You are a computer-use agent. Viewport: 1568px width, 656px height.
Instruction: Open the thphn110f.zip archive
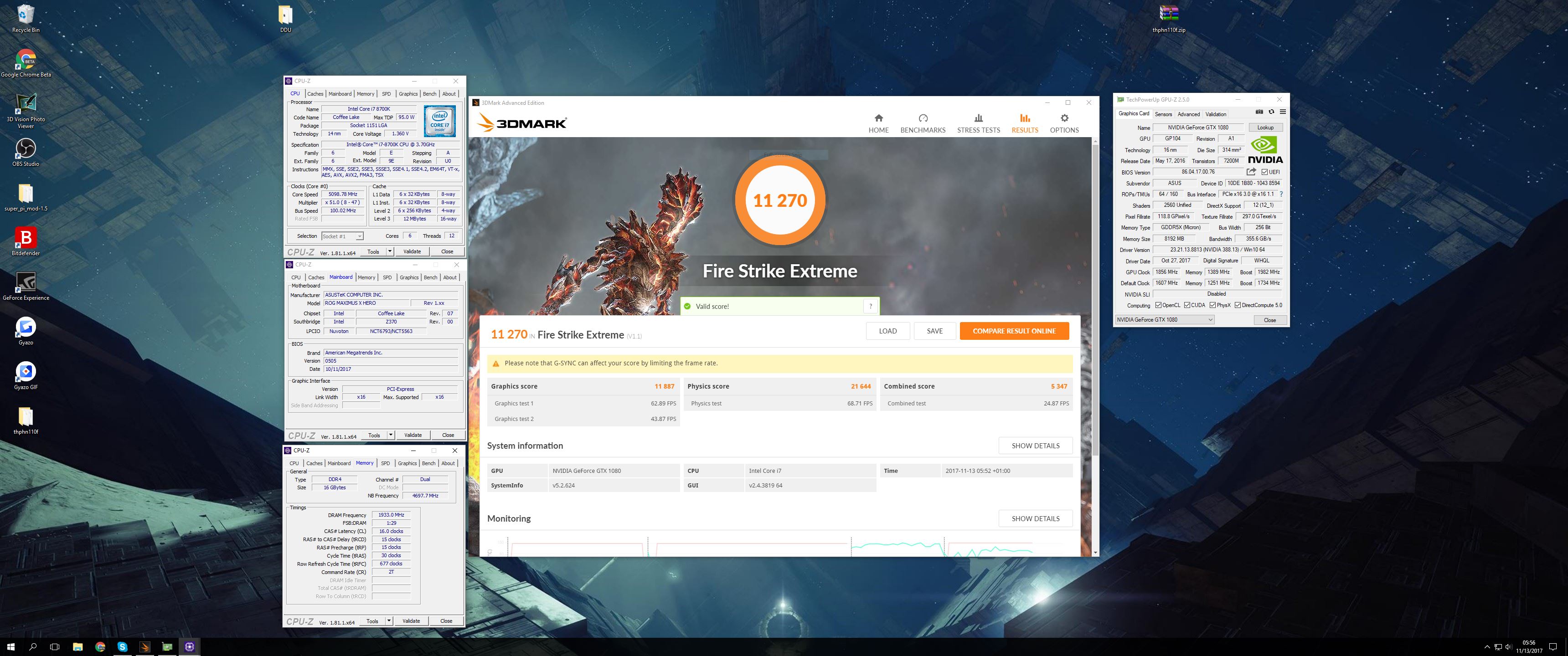click(x=1169, y=18)
